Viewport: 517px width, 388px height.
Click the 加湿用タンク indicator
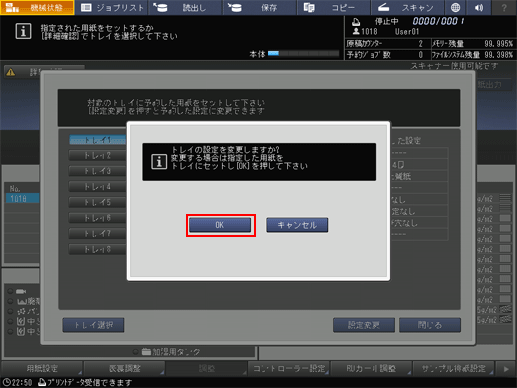pos(167,352)
